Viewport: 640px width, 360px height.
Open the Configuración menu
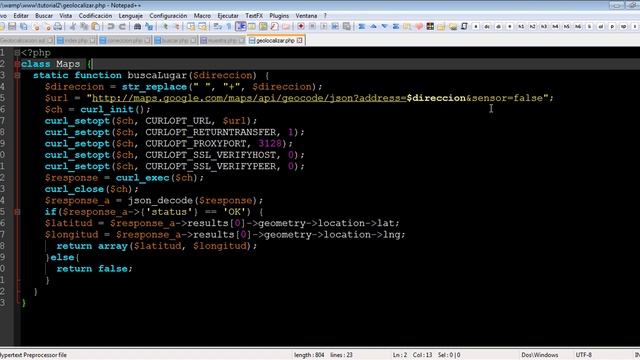[x=168, y=16]
